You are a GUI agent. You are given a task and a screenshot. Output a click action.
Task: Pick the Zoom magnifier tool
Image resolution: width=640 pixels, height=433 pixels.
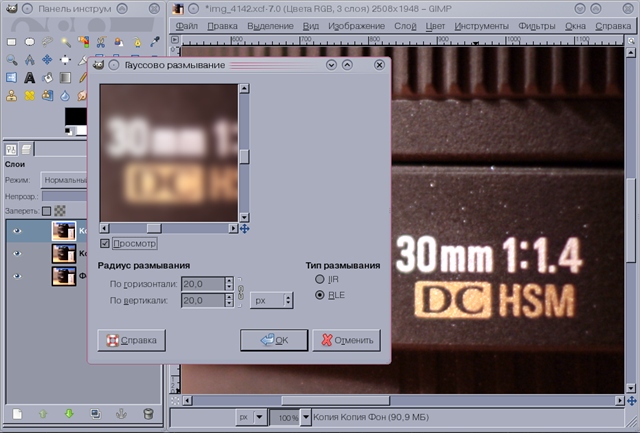11,60
